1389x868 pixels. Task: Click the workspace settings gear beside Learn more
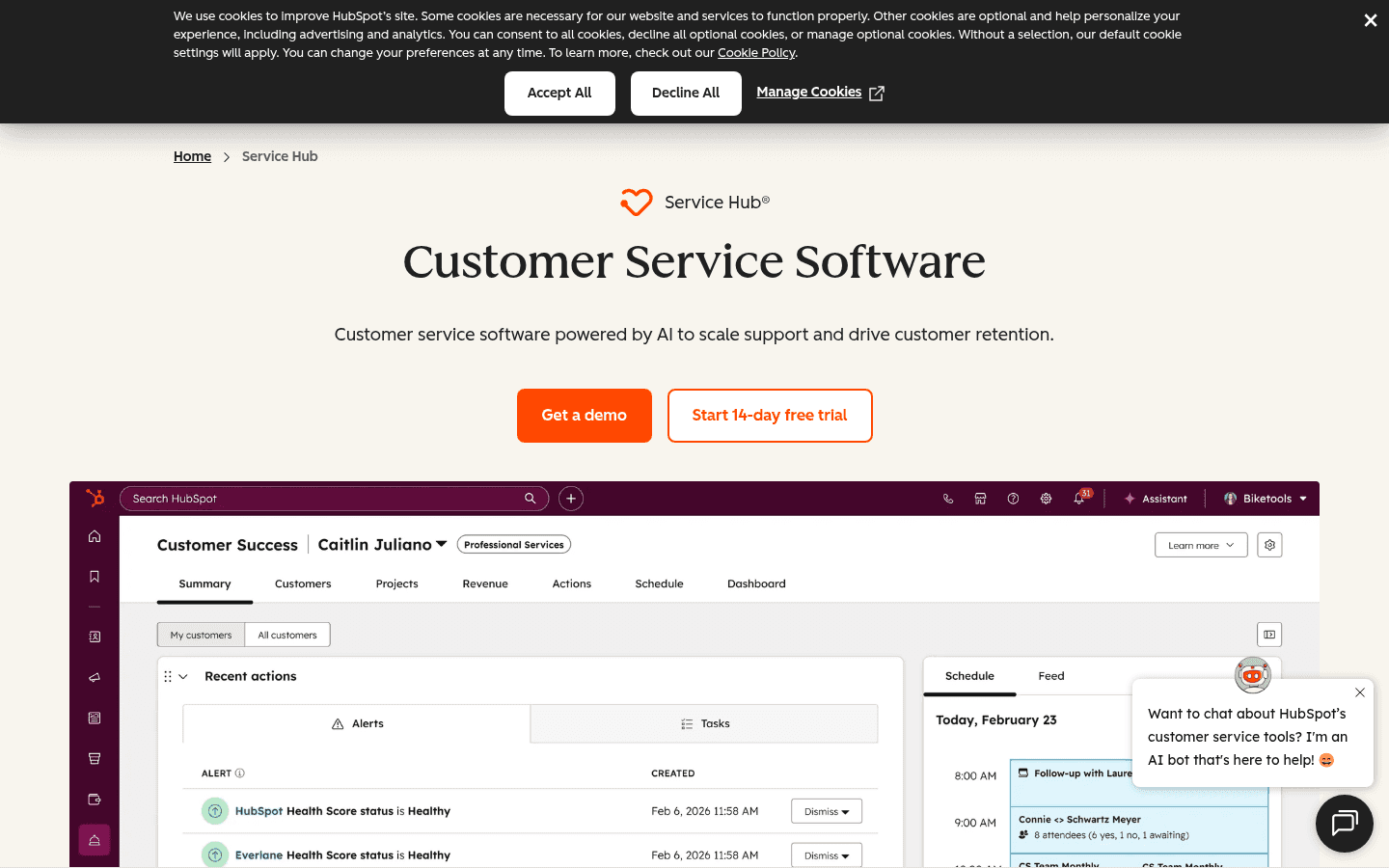pos(1269,545)
